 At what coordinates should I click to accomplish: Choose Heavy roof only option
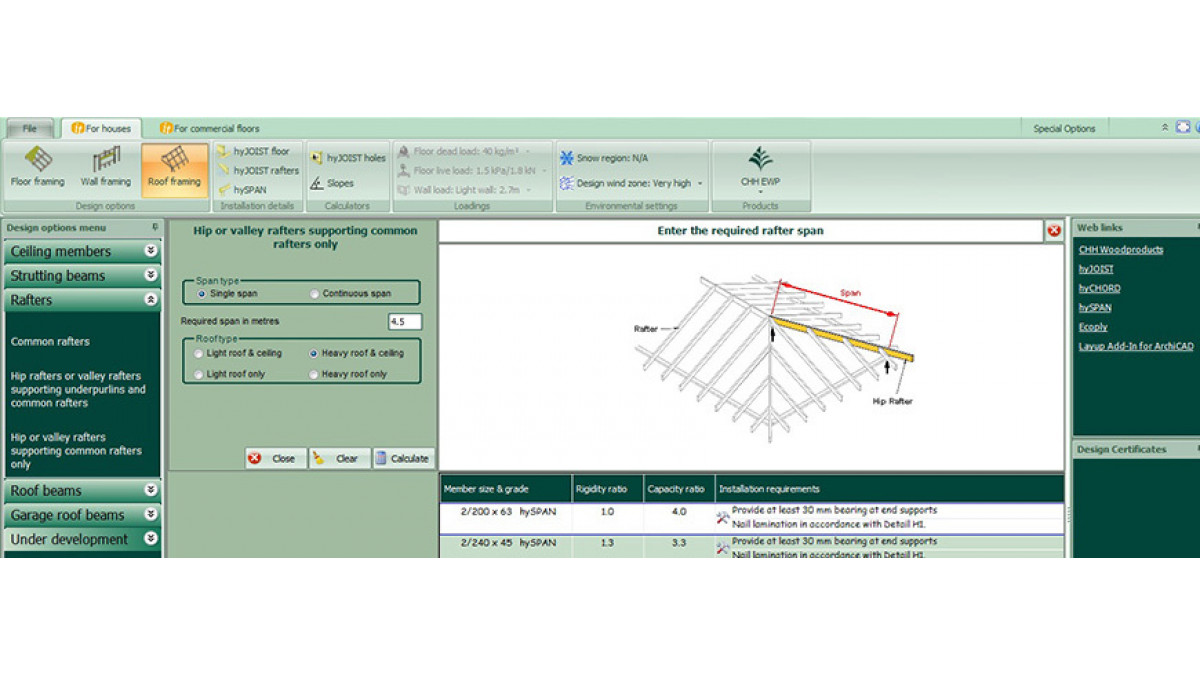[x=314, y=374]
